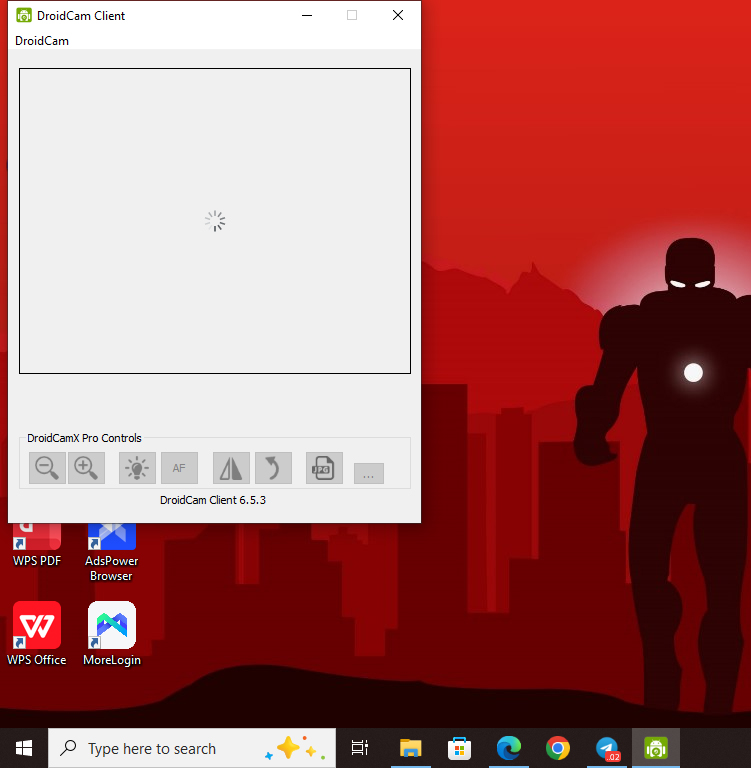The height and width of the screenshot is (768, 751).
Task: Click the zoom in magnifier button
Action: pyautogui.click(x=86, y=467)
